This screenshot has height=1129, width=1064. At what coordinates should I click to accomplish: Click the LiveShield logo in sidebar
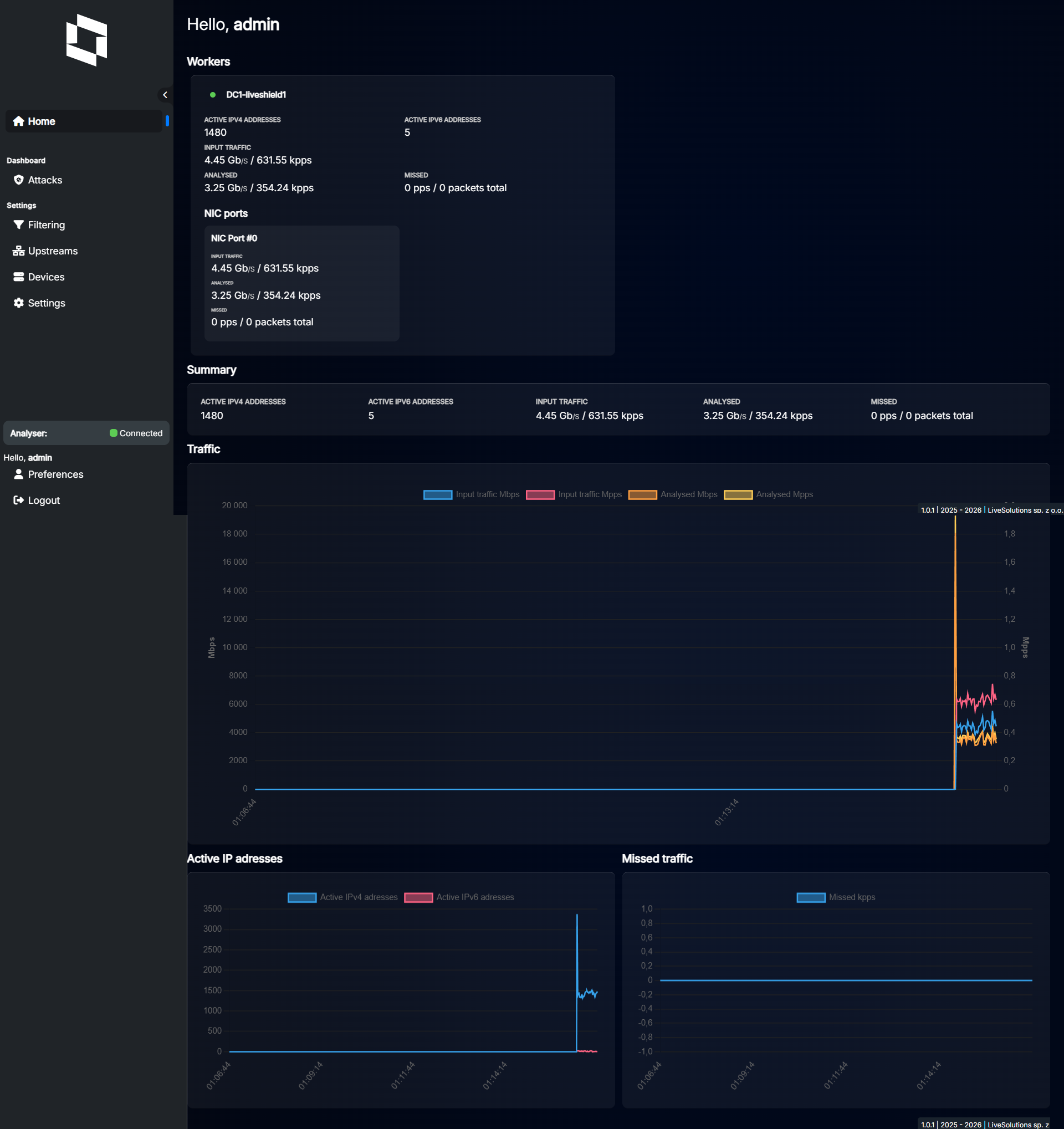click(86, 40)
